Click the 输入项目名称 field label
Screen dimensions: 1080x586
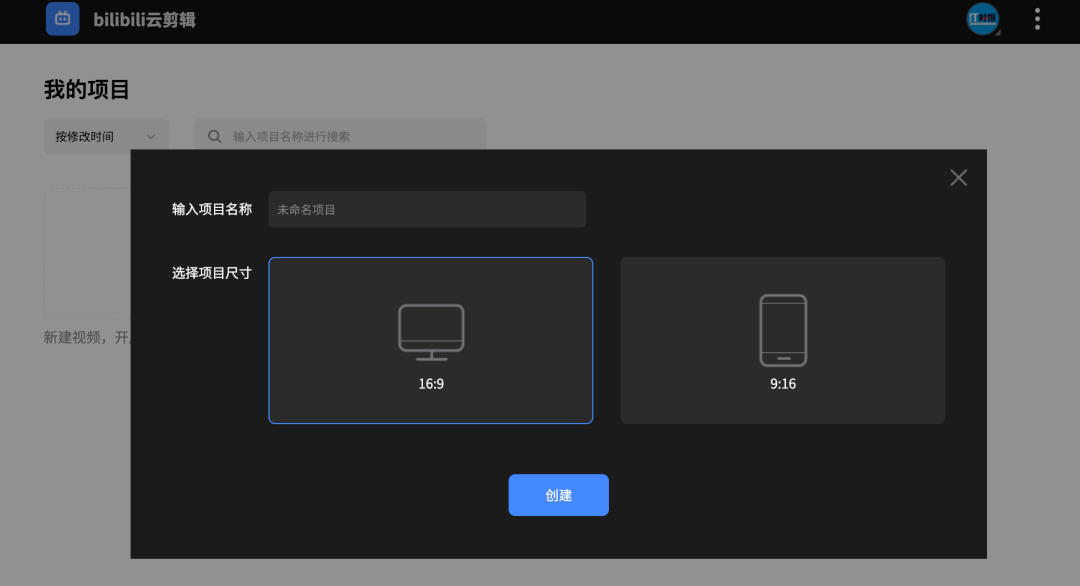[x=212, y=210]
